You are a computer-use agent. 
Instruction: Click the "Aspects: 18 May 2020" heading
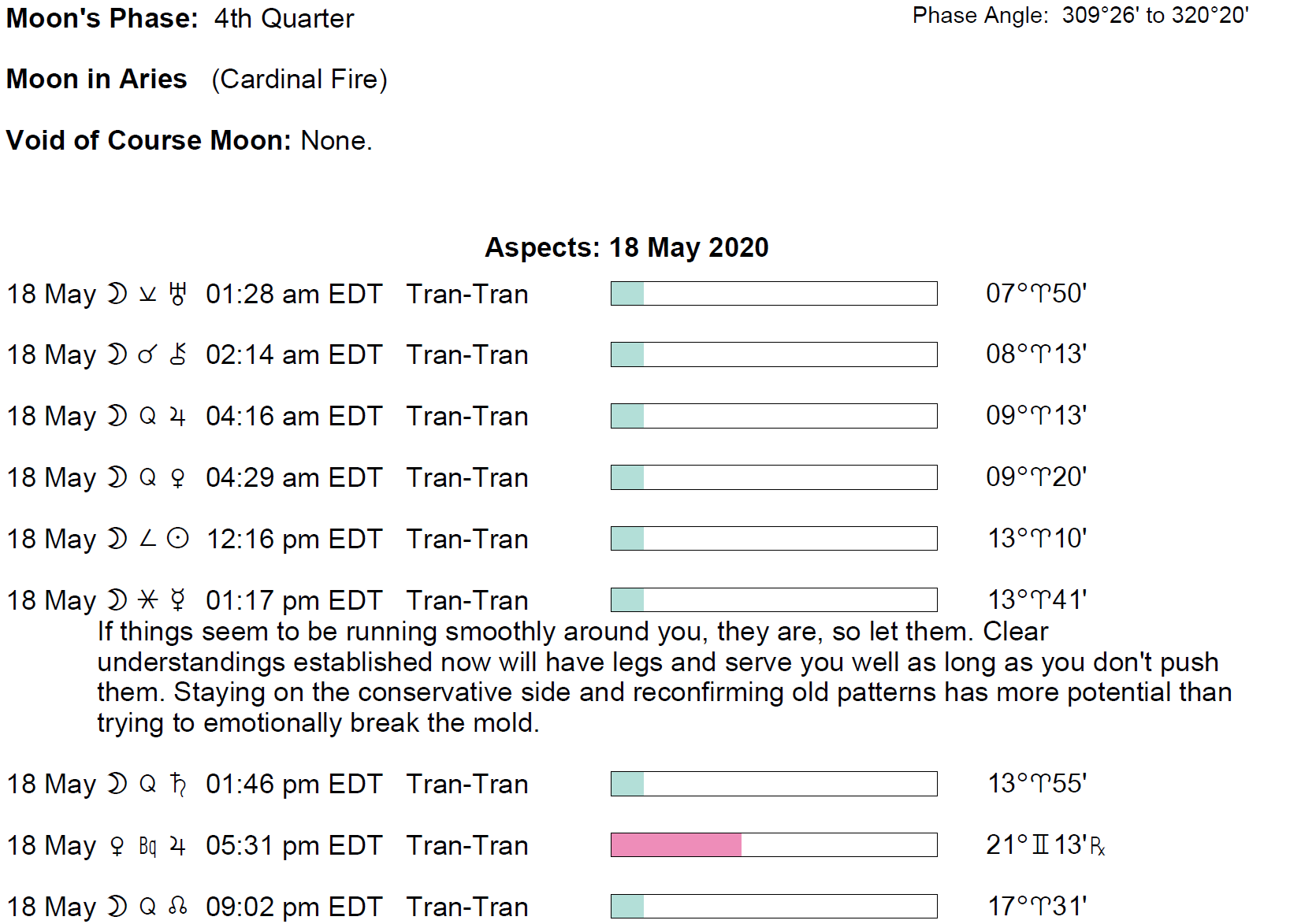pyautogui.click(x=626, y=247)
